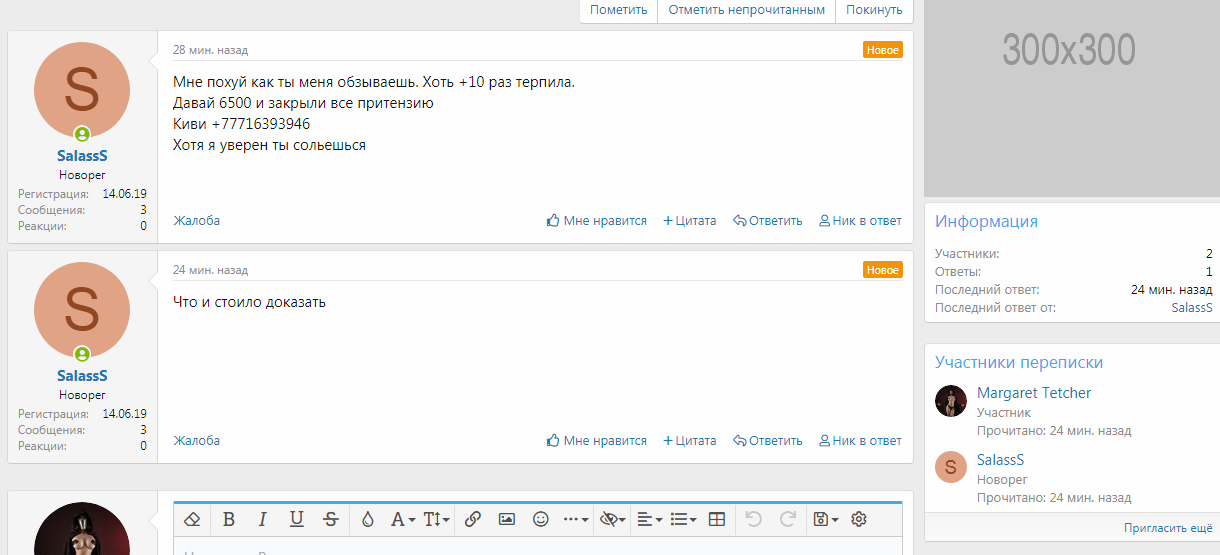Click the undo arrow in editor
This screenshot has width=1220, height=555.
[754, 519]
